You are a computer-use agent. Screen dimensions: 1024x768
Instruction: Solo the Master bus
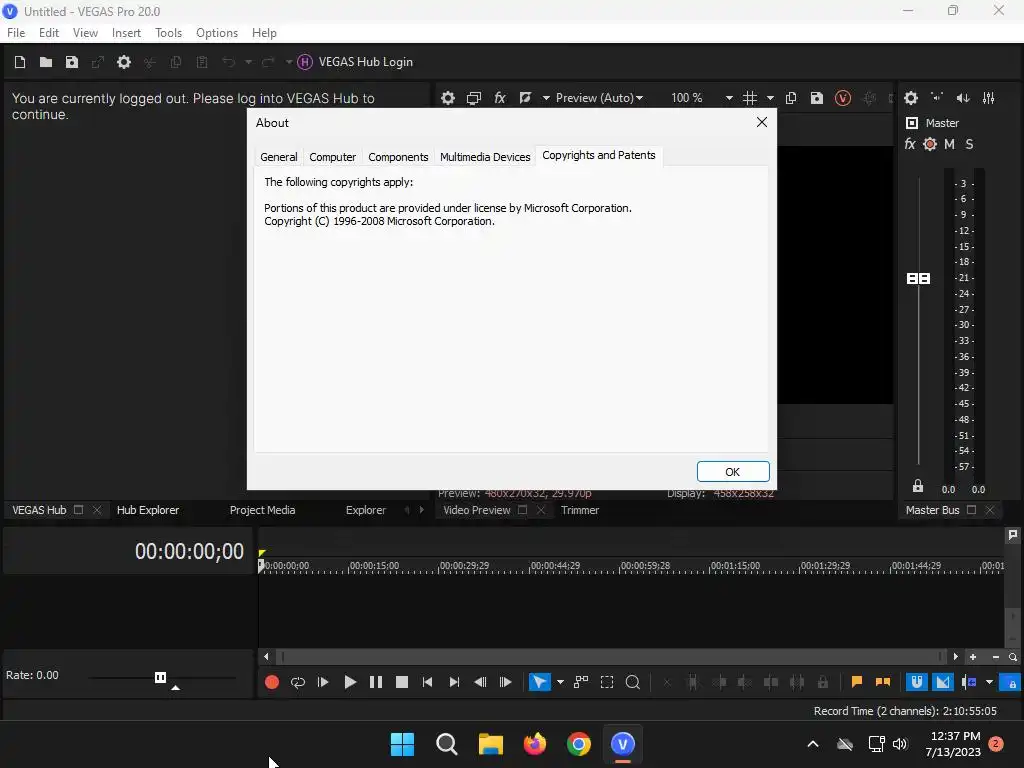[969, 144]
